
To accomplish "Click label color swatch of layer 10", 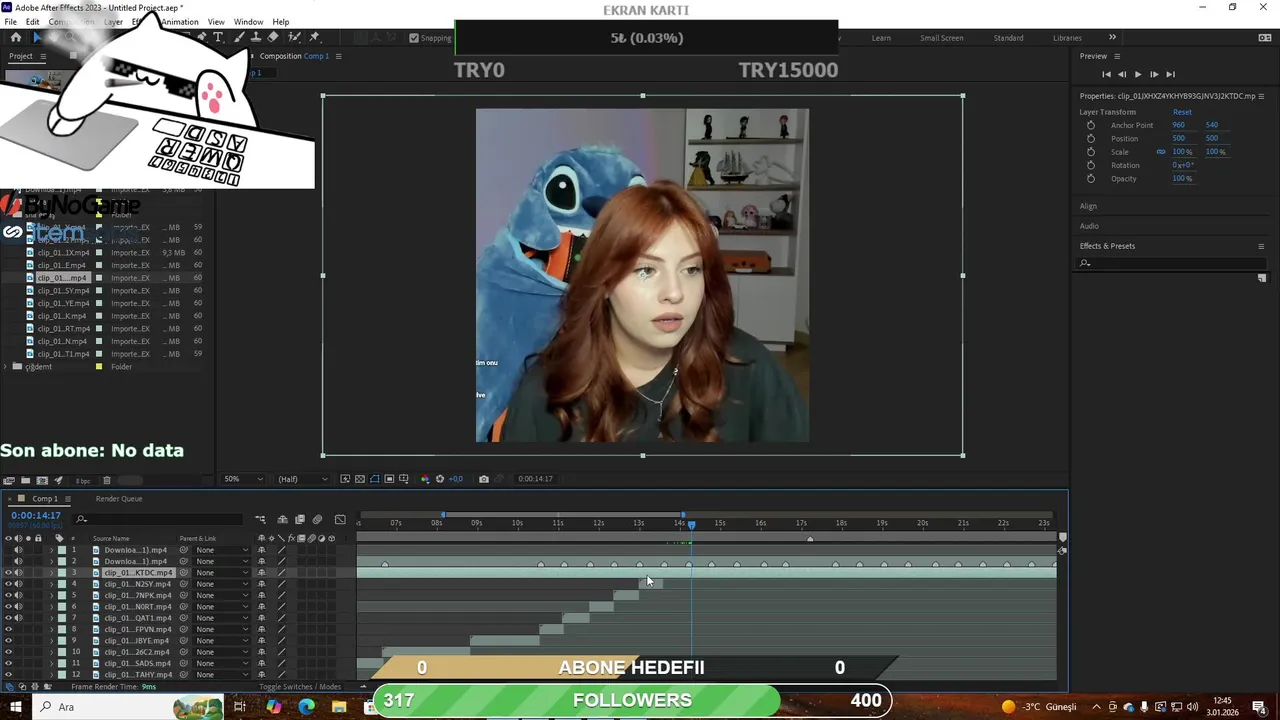I will point(62,652).
